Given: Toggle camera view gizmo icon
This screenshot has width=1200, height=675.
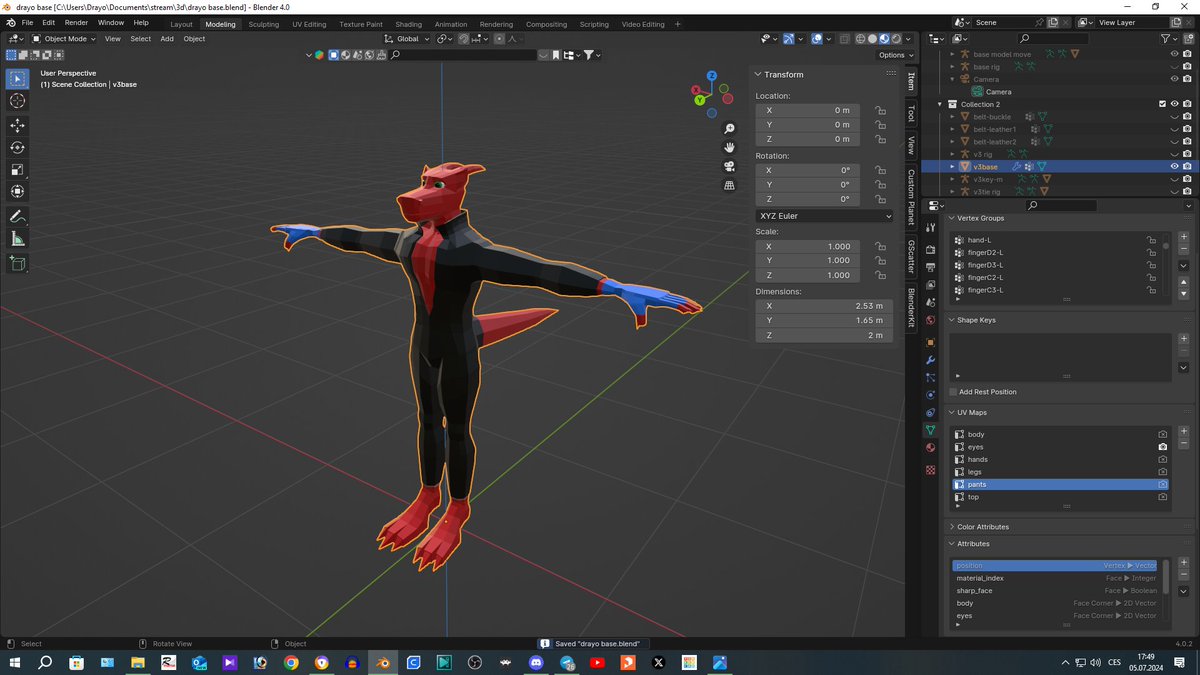Looking at the screenshot, I should click(730, 166).
